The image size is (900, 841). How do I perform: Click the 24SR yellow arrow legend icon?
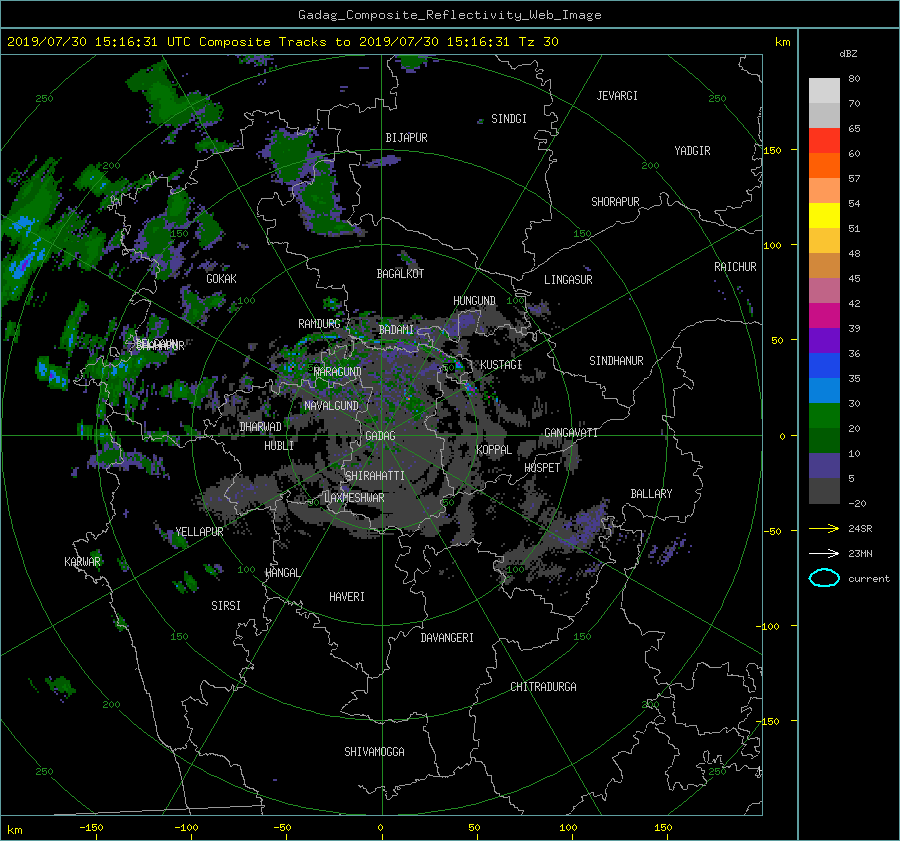click(x=824, y=528)
